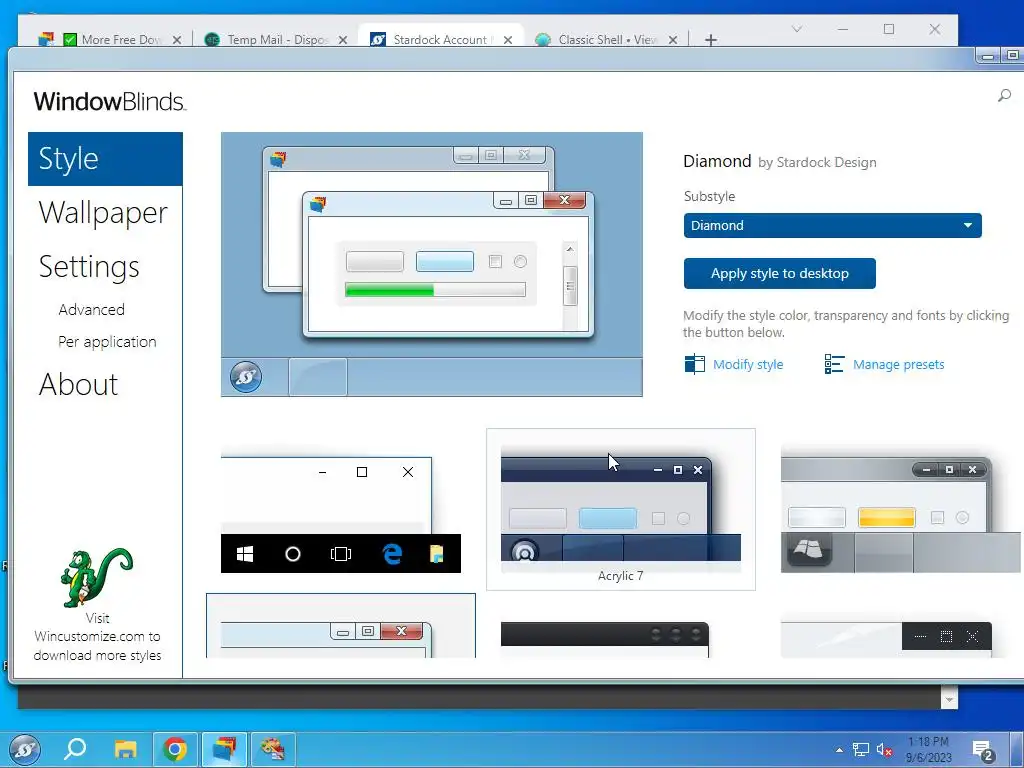Screen dimensions: 1024x768
Task: Click the large Diamond style preview
Action: pos(432,264)
